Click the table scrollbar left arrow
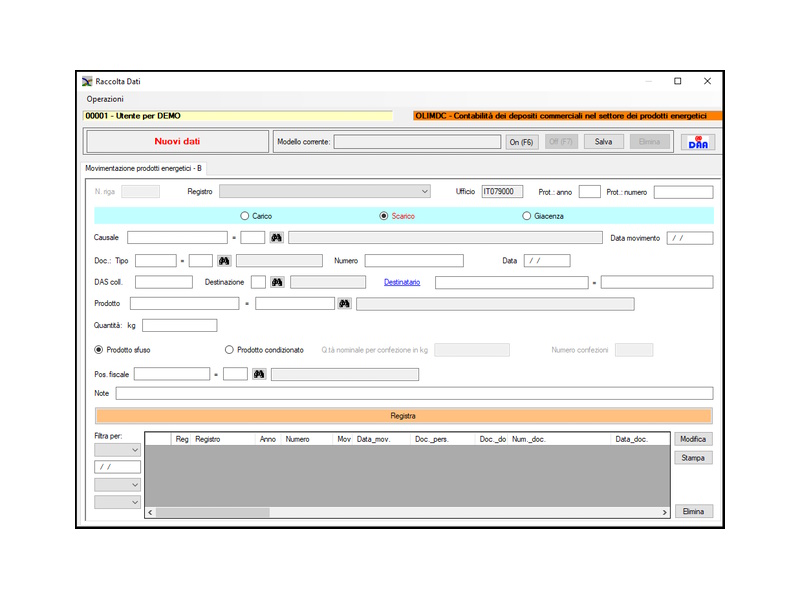Image resolution: width=800 pixels, height=600 pixels. [150, 512]
